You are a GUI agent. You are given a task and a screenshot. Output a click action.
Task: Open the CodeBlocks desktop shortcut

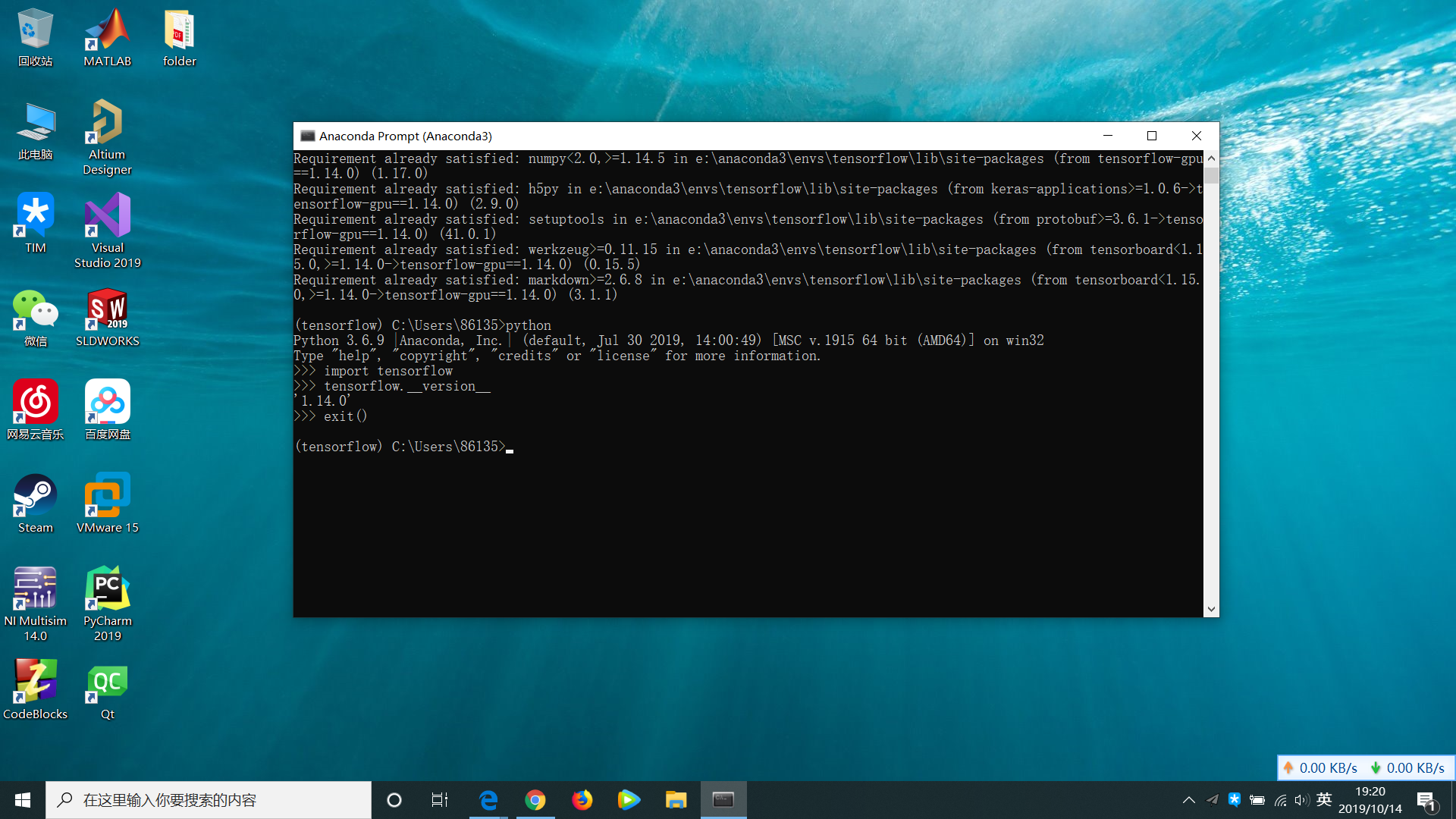(x=35, y=682)
